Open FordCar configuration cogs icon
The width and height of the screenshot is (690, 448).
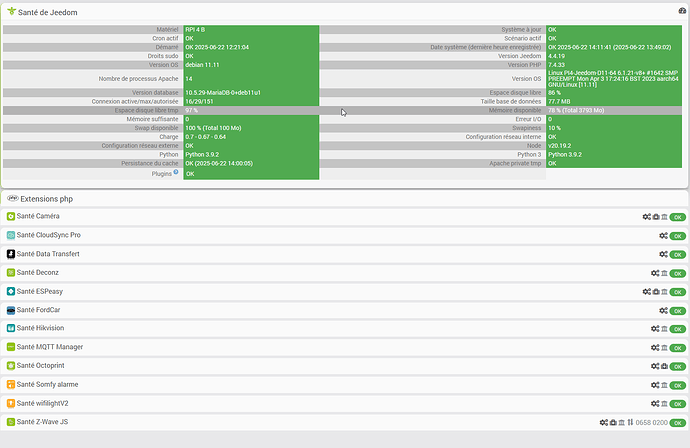pyautogui.click(x=664, y=310)
